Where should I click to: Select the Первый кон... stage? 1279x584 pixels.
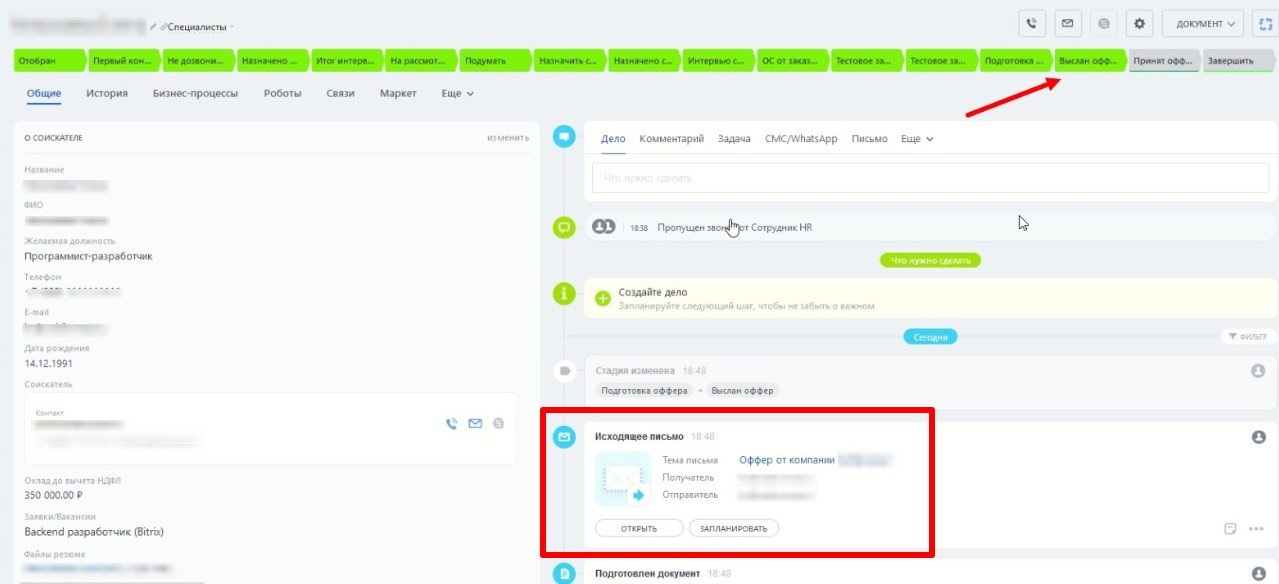pos(124,61)
